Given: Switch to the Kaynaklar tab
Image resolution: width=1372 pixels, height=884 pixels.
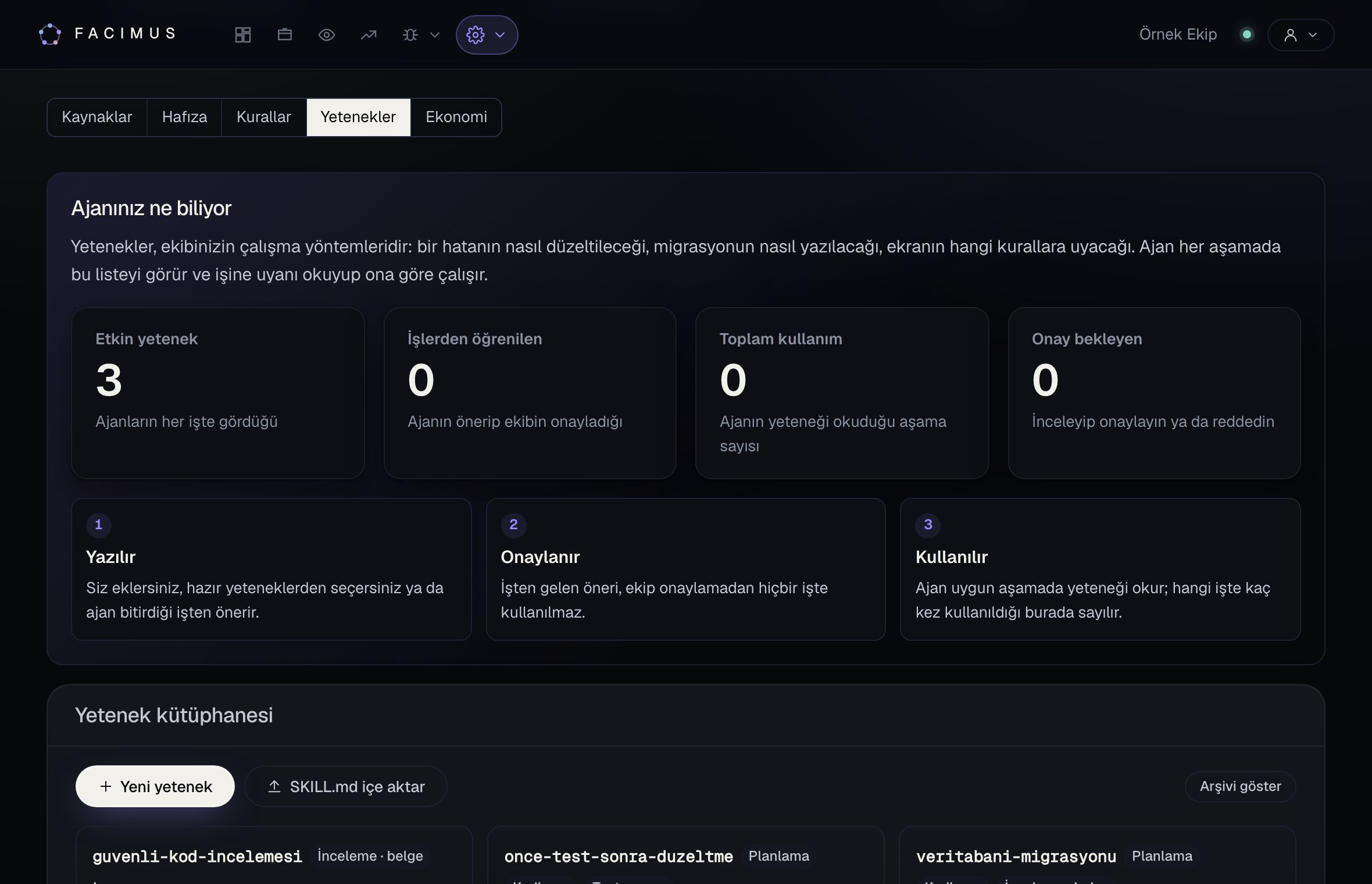Looking at the screenshot, I should [x=97, y=117].
